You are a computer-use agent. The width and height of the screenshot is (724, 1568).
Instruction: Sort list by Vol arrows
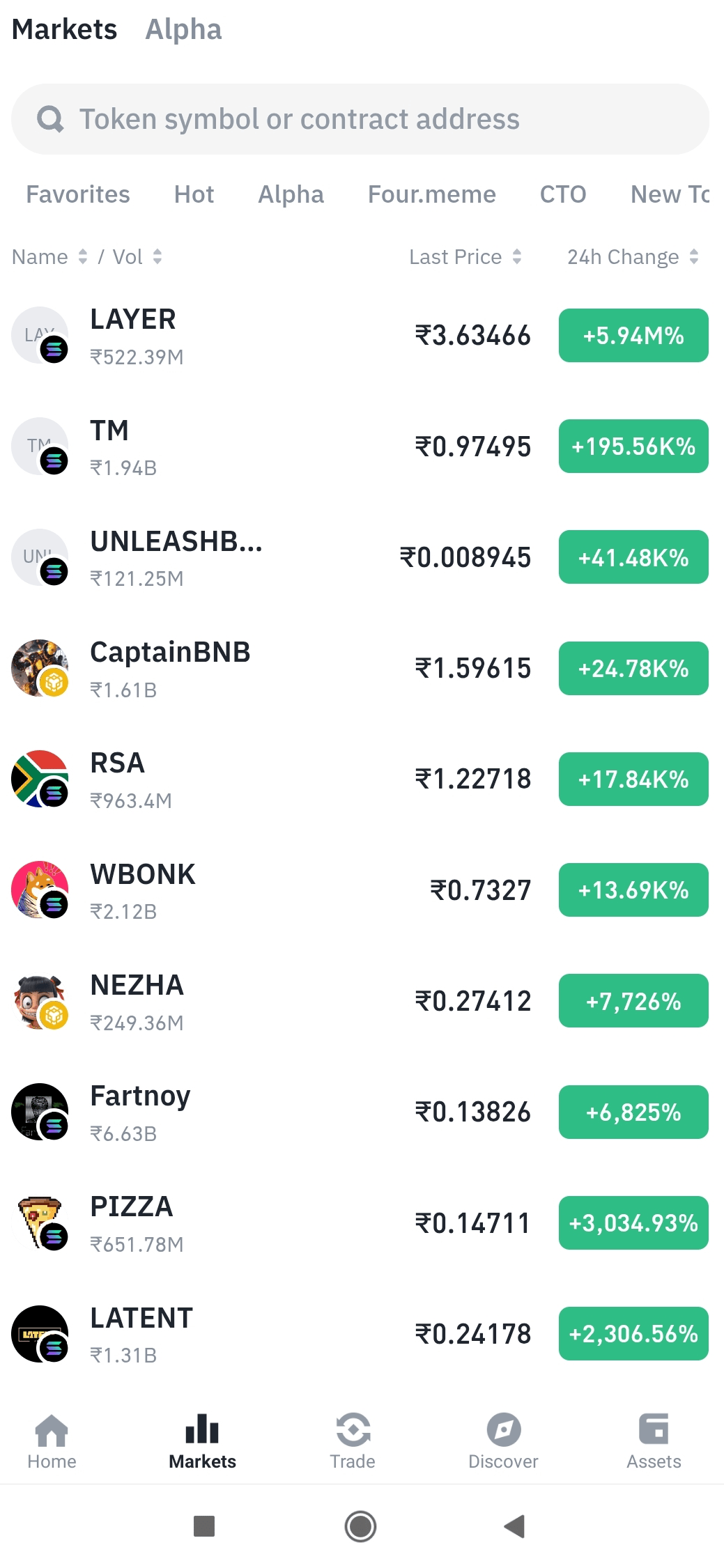coord(157,257)
